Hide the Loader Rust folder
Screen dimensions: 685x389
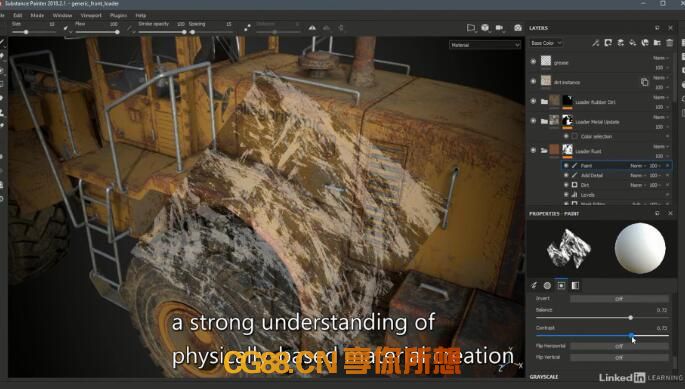tap(533, 150)
